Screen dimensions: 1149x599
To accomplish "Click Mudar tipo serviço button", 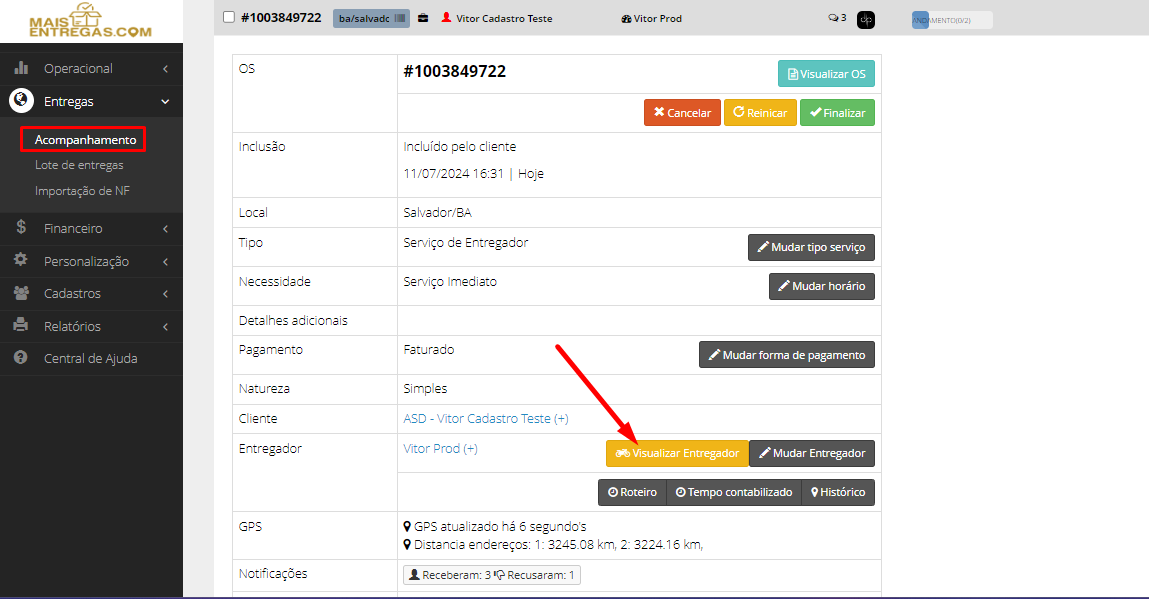I will [811, 247].
